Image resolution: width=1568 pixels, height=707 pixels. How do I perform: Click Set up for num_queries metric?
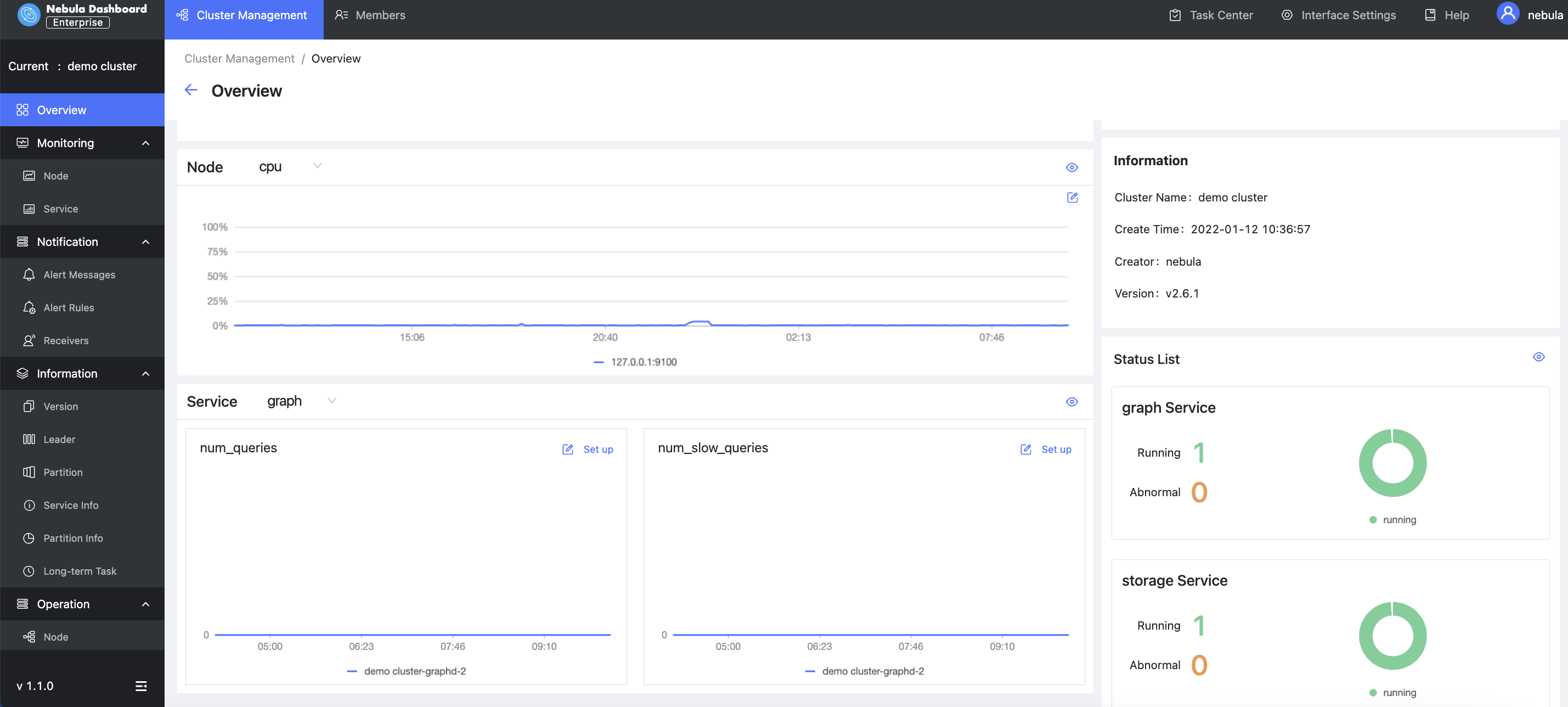click(x=598, y=449)
